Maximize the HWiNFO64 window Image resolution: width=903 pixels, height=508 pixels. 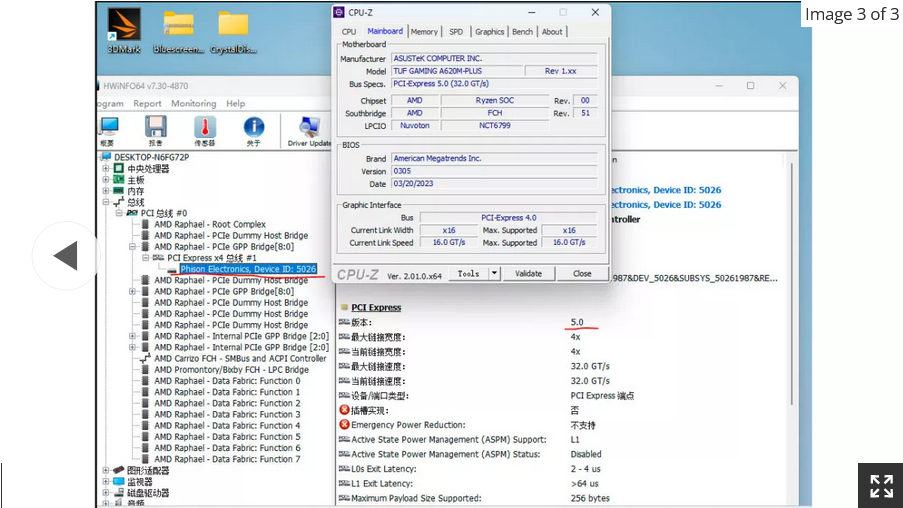pyautogui.click(x=750, y=86)
